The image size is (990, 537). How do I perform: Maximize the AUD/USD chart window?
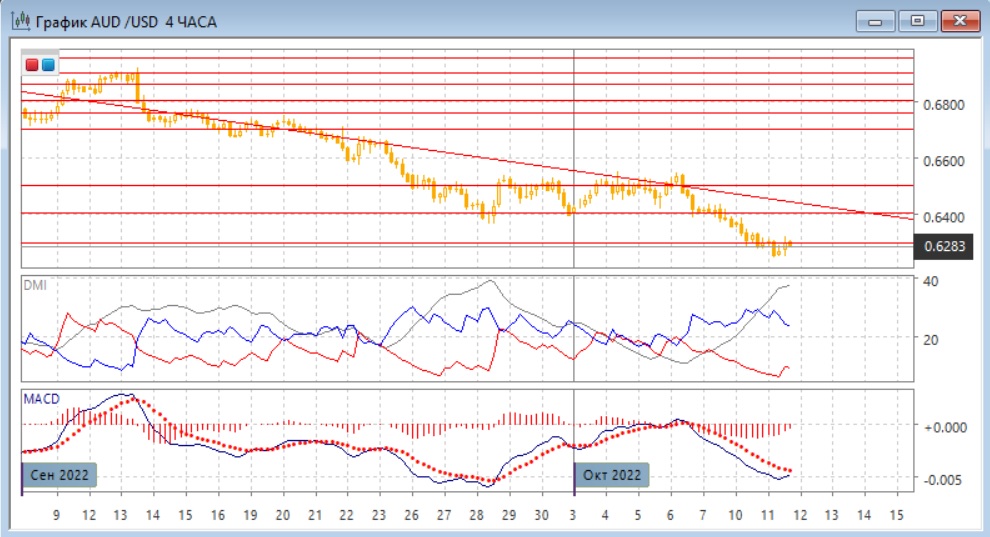[915, 21]
